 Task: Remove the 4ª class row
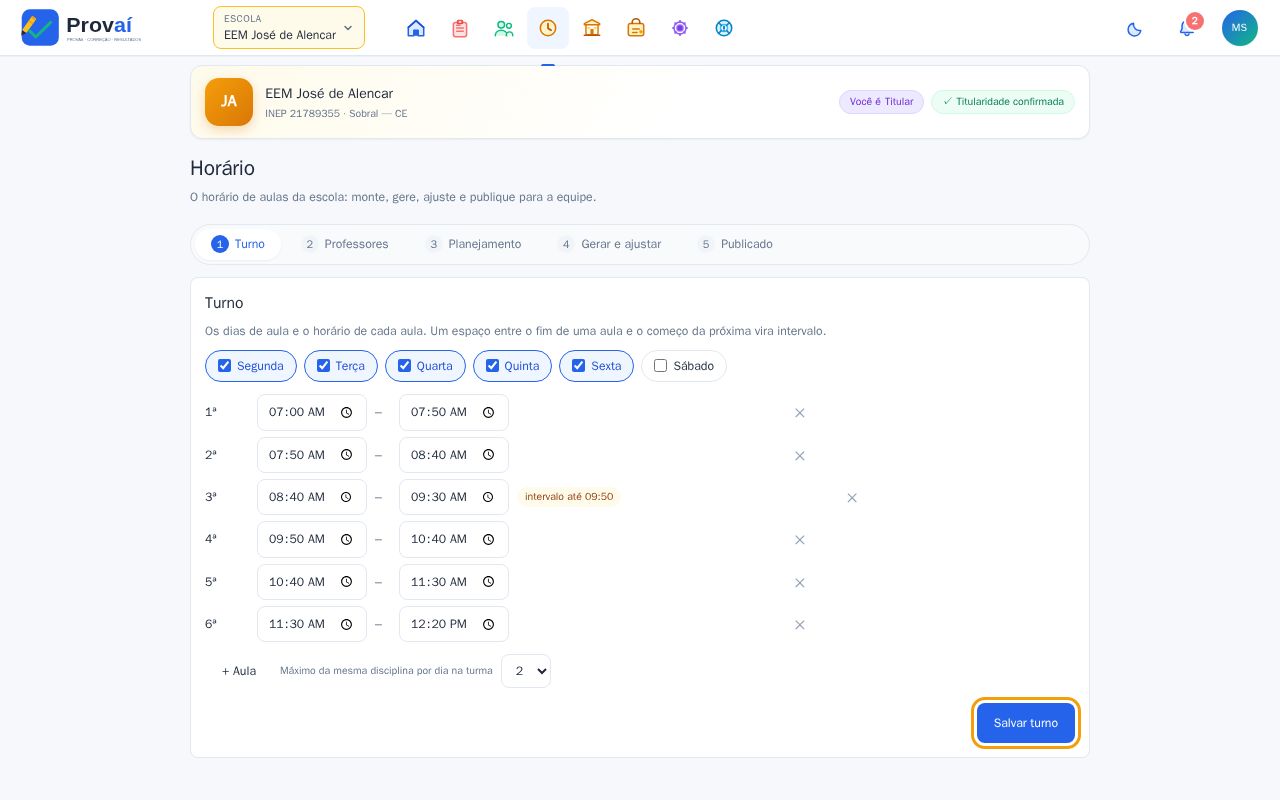pos(800,540)
